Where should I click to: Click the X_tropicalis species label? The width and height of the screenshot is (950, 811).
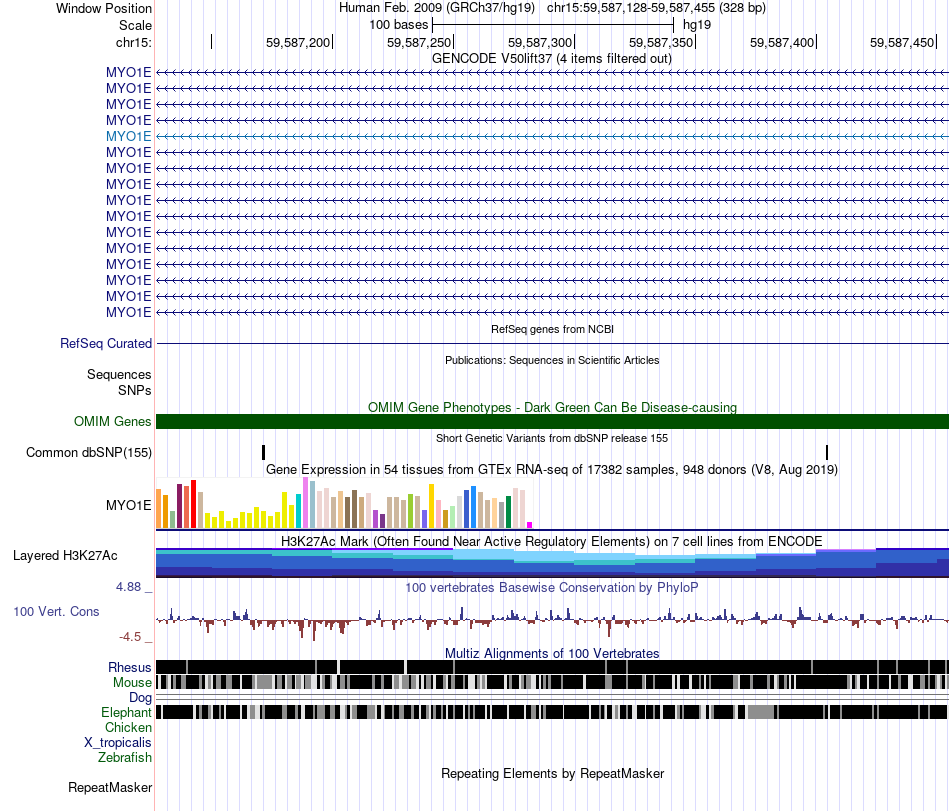point(118,743)
